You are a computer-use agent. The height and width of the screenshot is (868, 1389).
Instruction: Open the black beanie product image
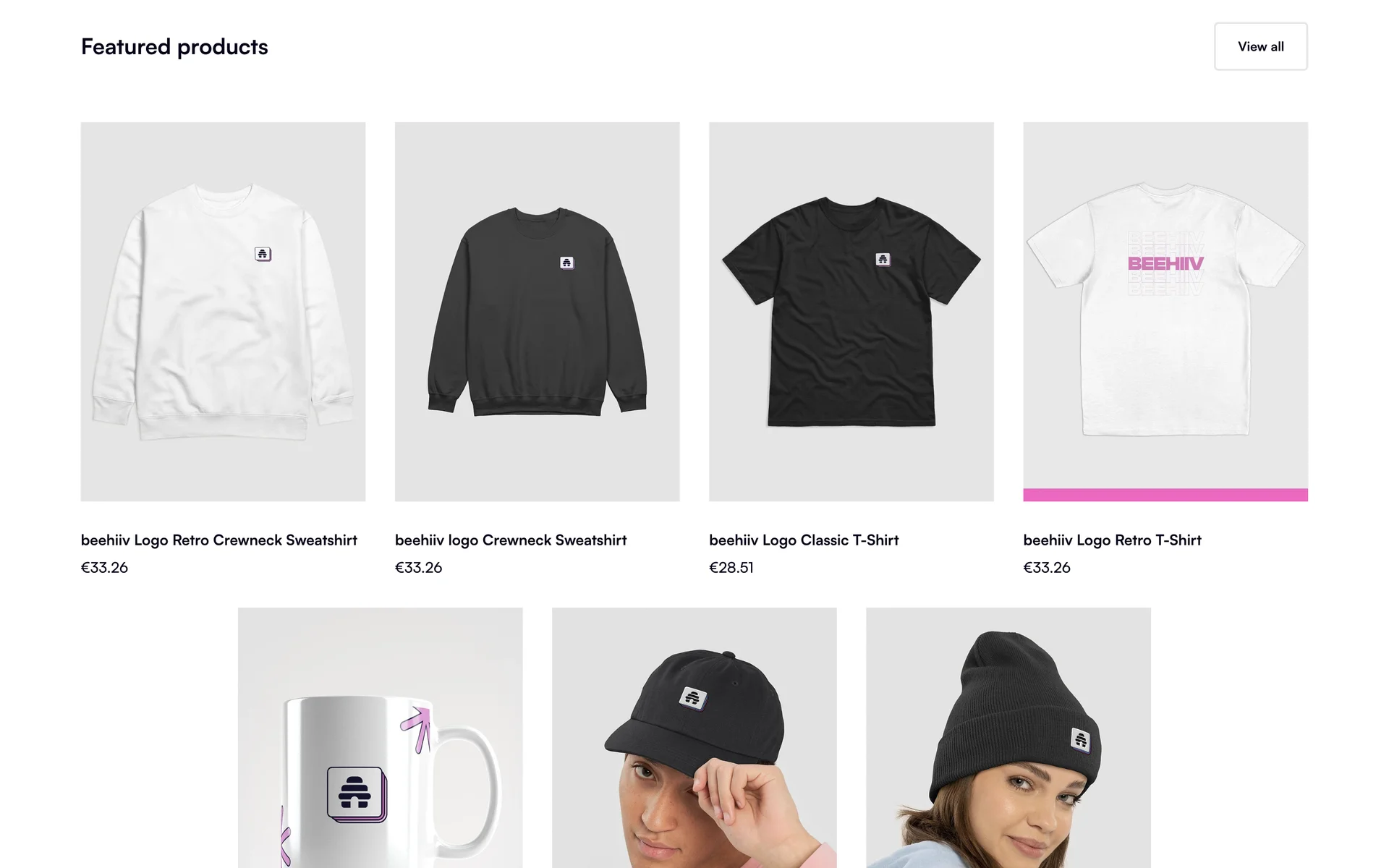[1008, 738]
